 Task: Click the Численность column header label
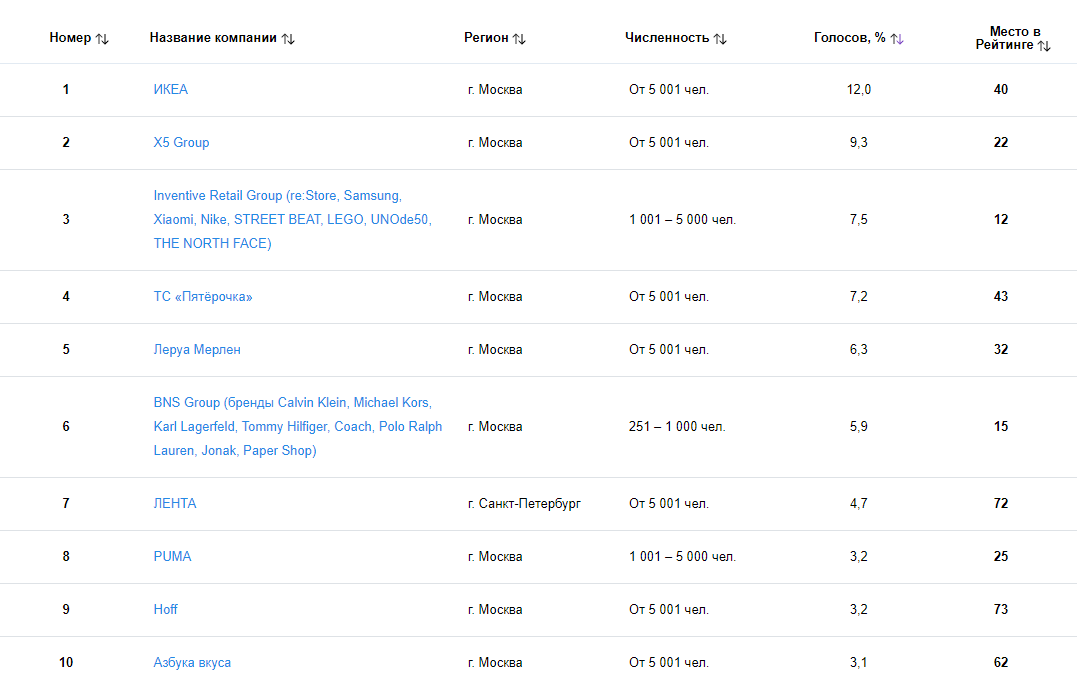[667, 38]
